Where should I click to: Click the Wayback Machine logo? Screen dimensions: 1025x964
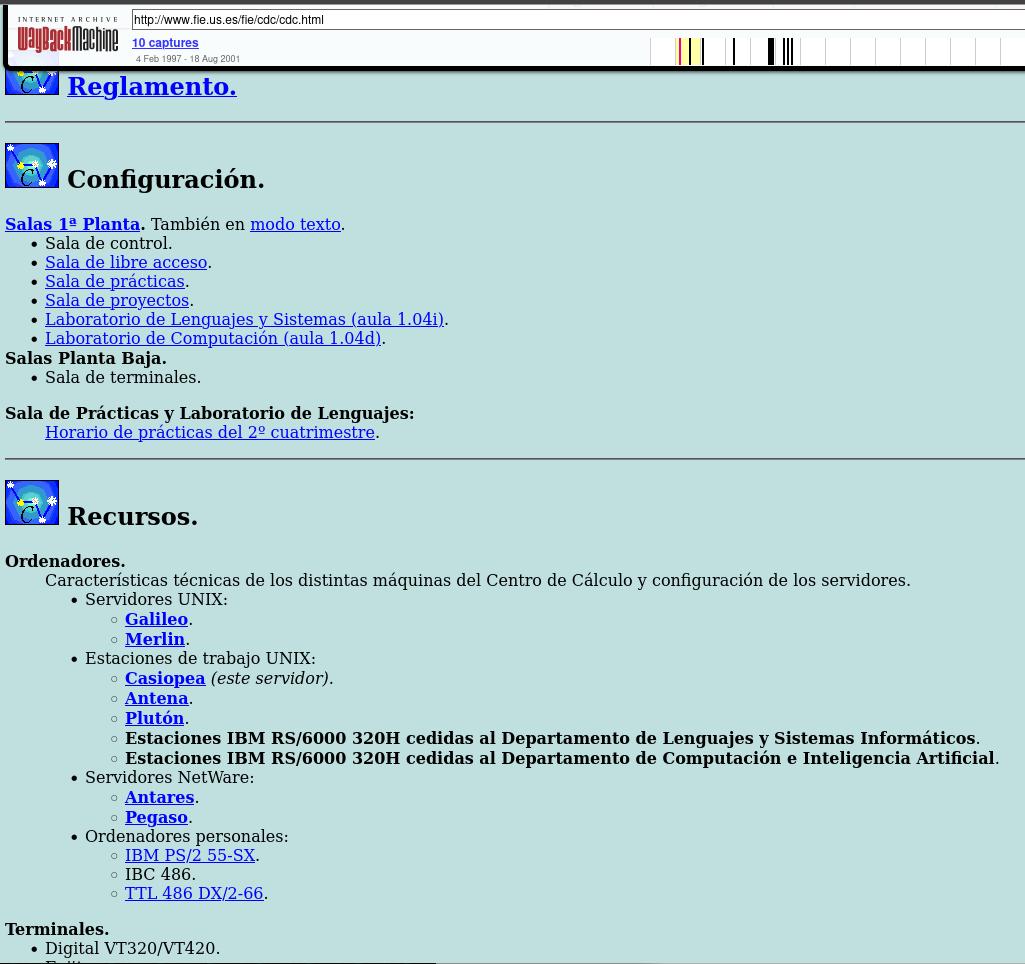67,36
